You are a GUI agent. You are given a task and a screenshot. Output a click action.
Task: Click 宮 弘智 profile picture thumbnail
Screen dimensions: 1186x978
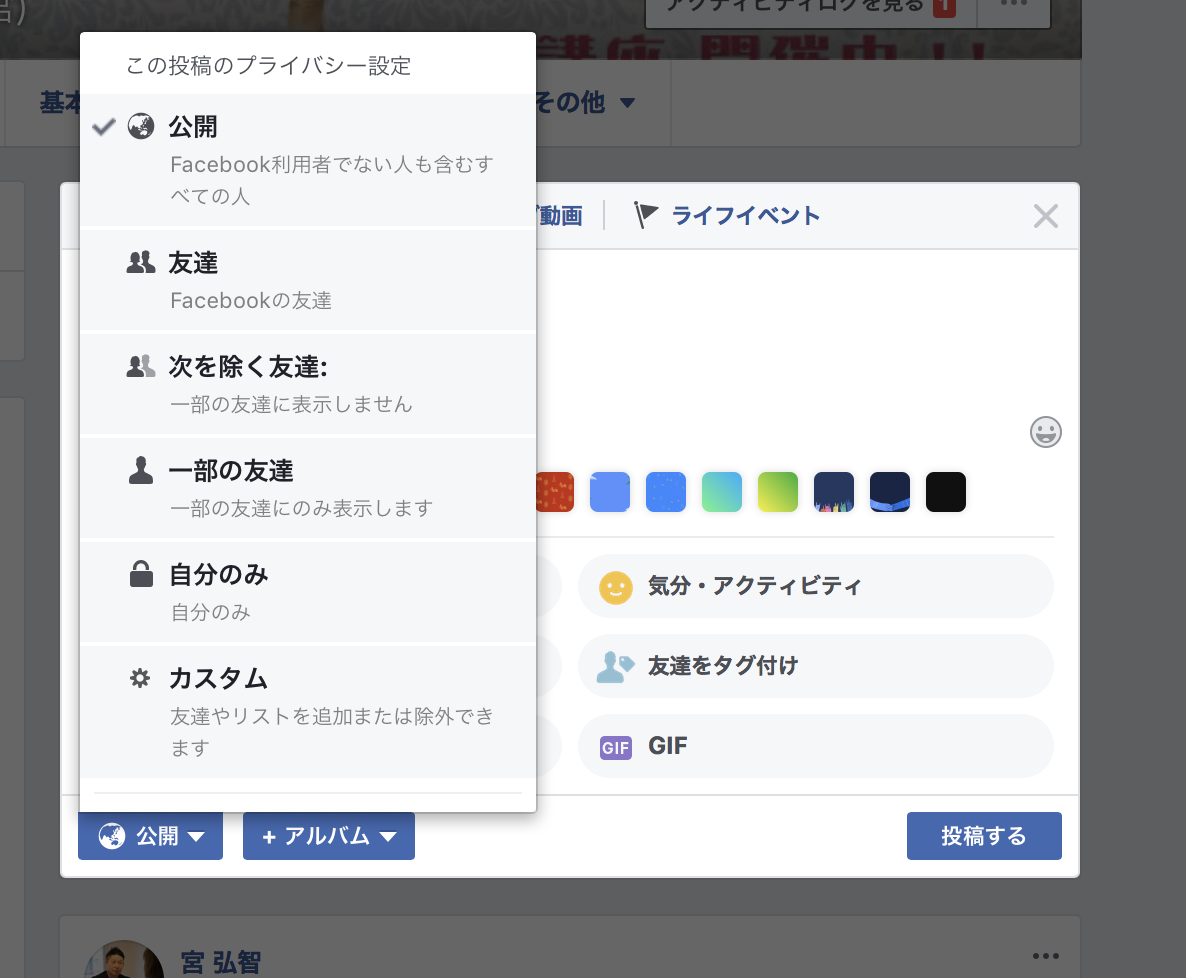coord(123,959)
